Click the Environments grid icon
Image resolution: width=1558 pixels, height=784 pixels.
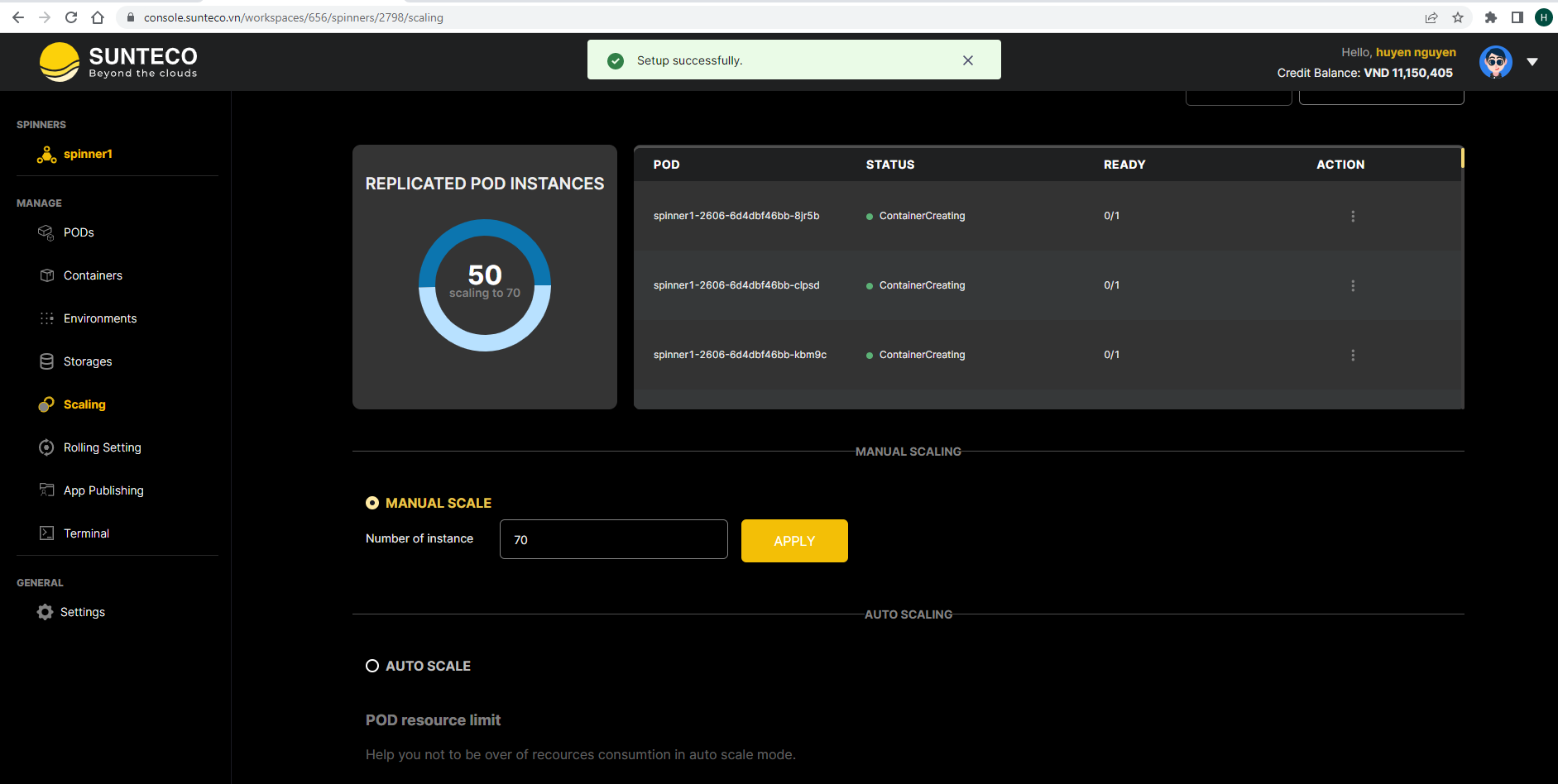click(x=46, y=318)
